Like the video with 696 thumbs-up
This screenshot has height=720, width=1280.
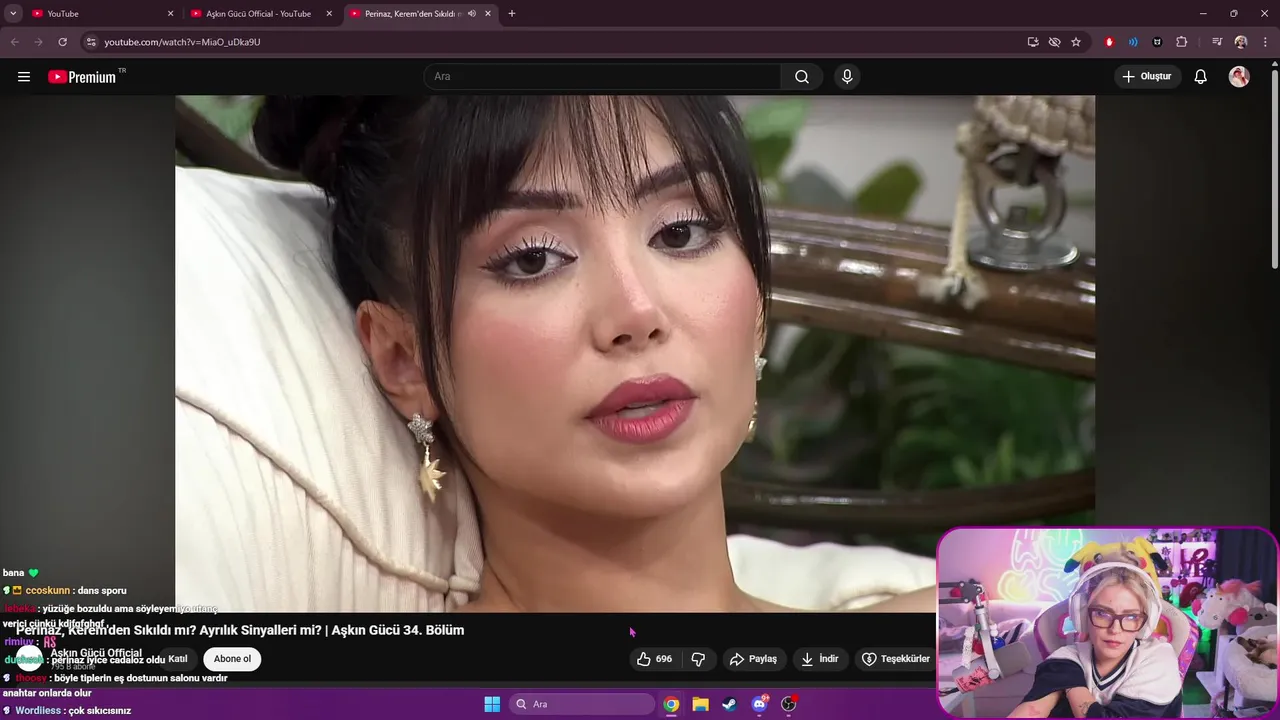[x=655, y=659]
